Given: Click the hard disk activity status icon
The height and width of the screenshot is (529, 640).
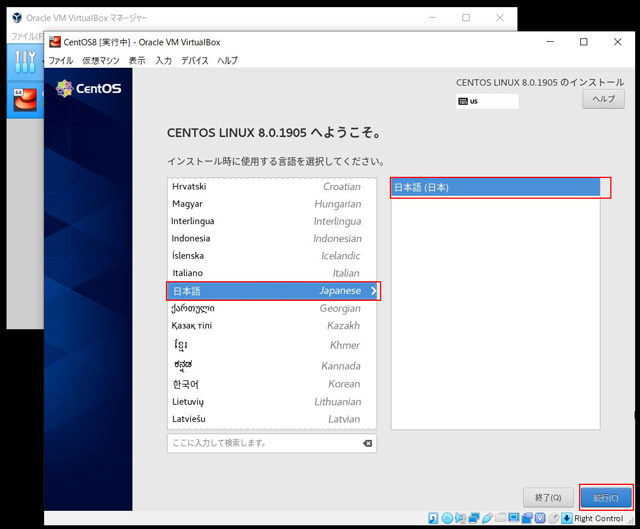Looking at the screenshot, I should (433, 518).
